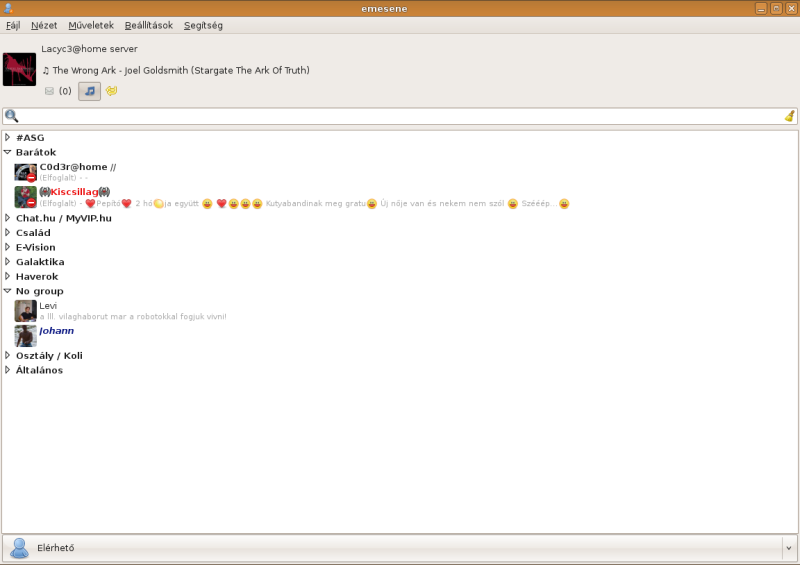
Task: Click the Általános group label
Action: (39, 370)
